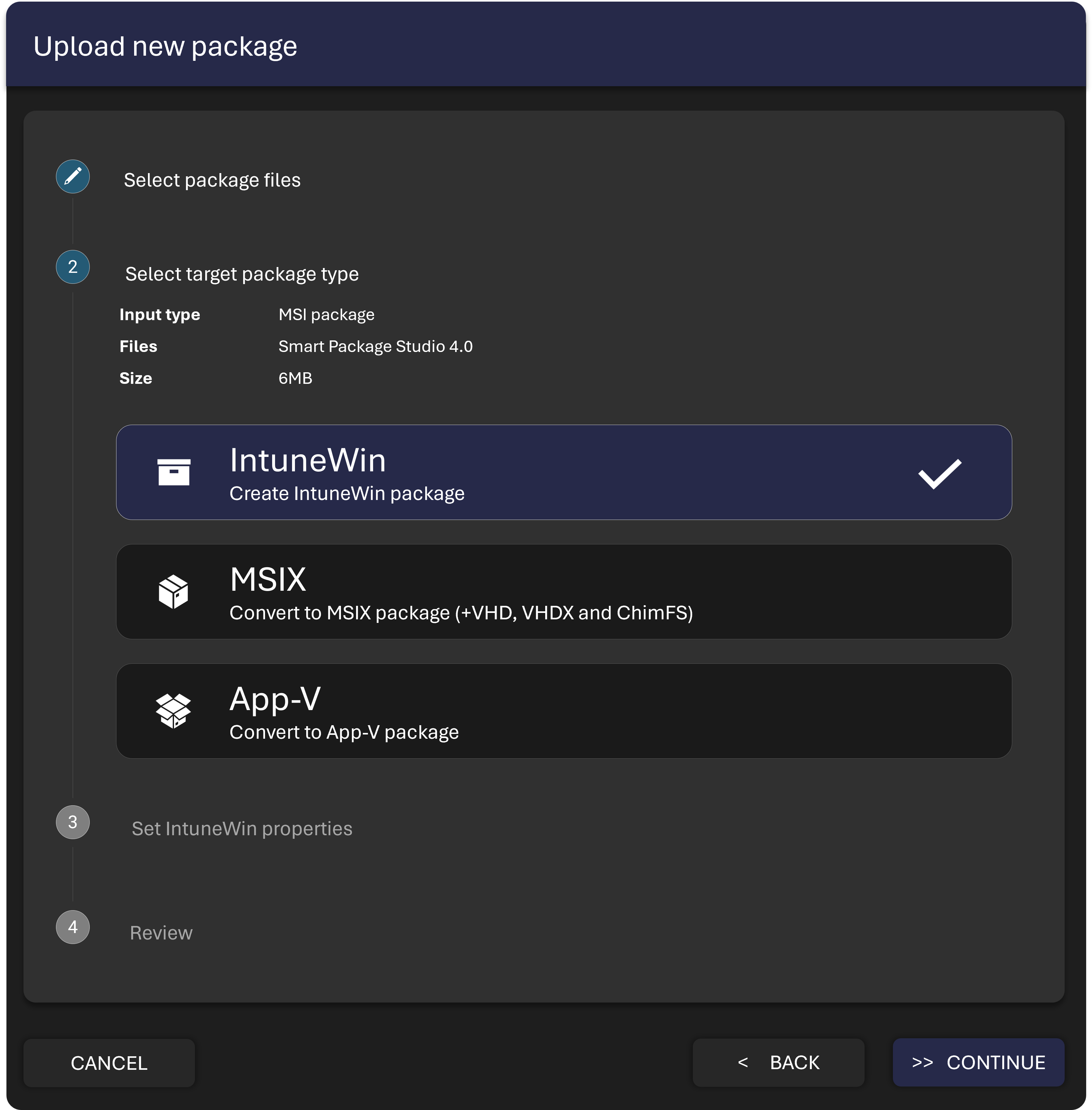The image size is (1092, 1110).
Task: Choose the App-V package option
Action: coord(563,711)
